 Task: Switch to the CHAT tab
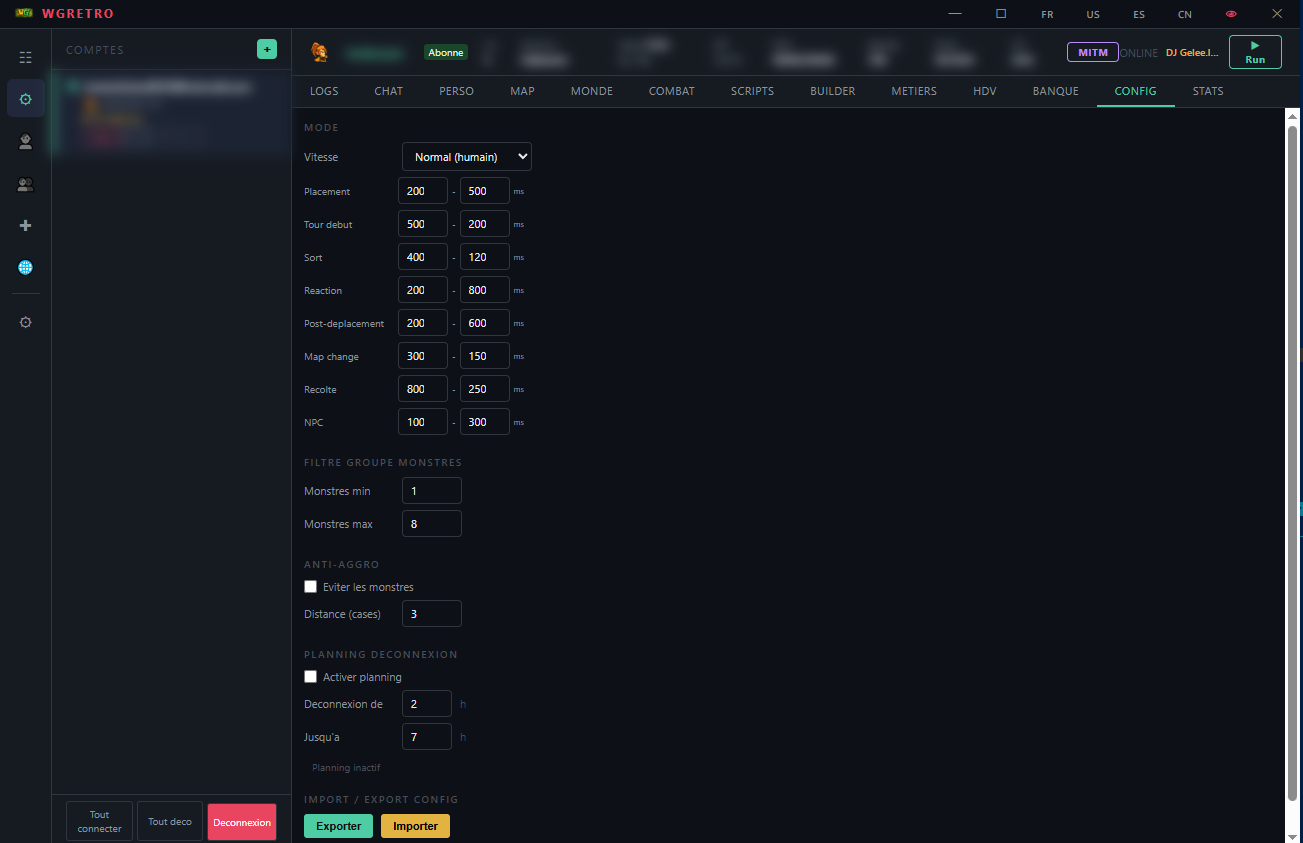coord(389,91)
